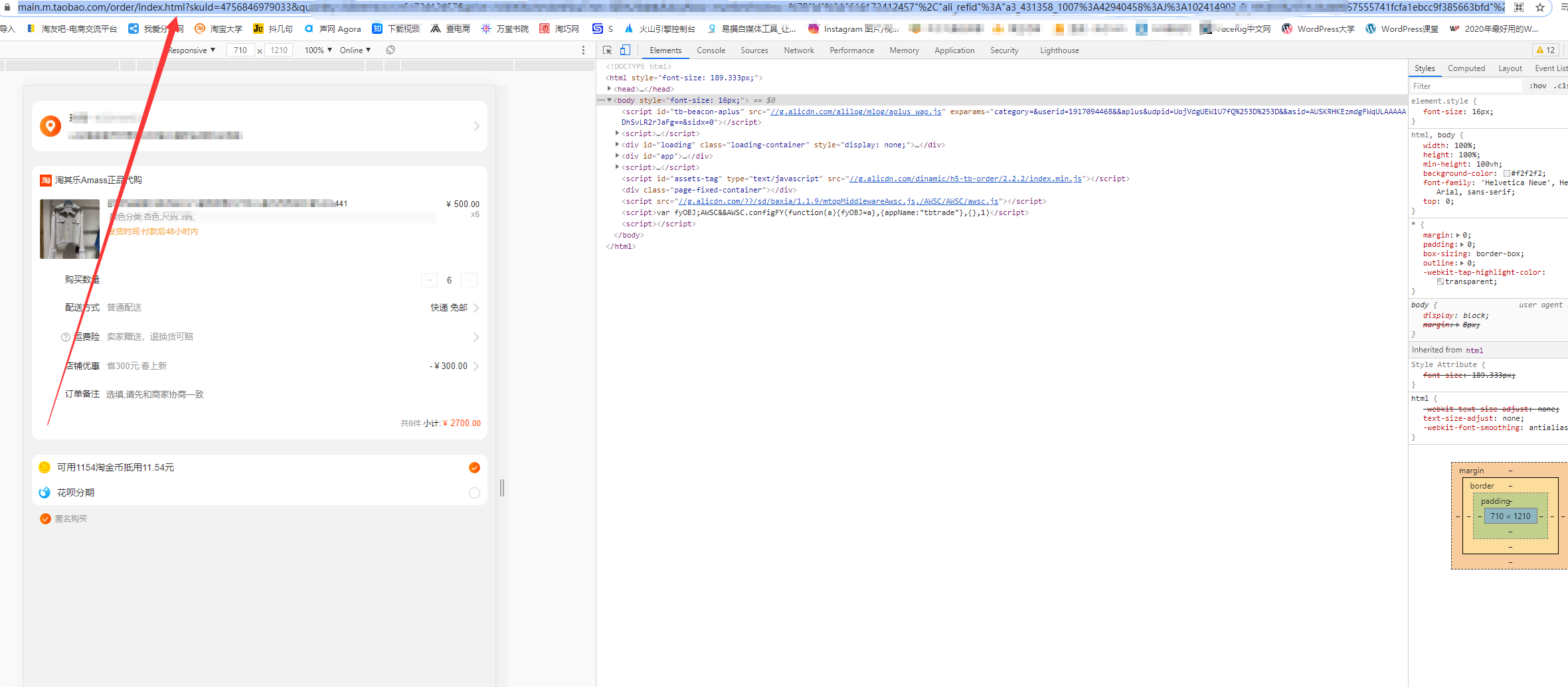Open the mtopMiddlewareAwsc.js script link

click(x=837, y=201)
